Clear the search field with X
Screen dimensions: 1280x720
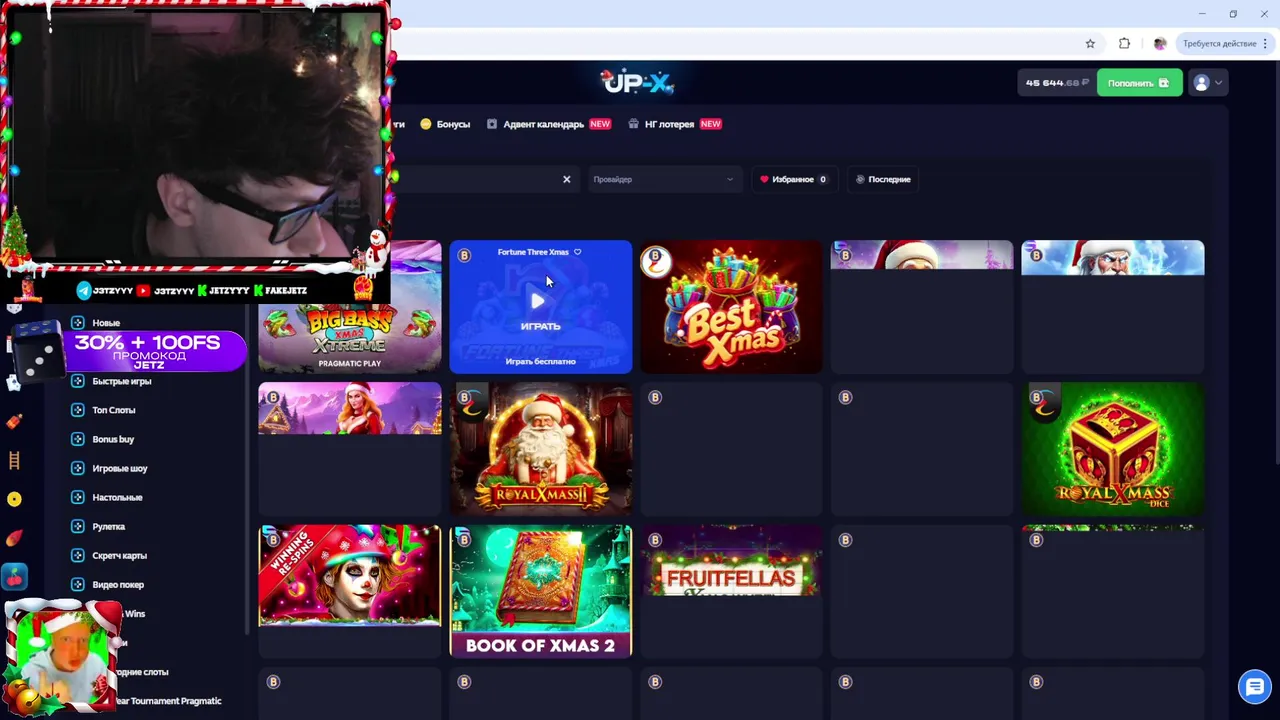point(566,179)
